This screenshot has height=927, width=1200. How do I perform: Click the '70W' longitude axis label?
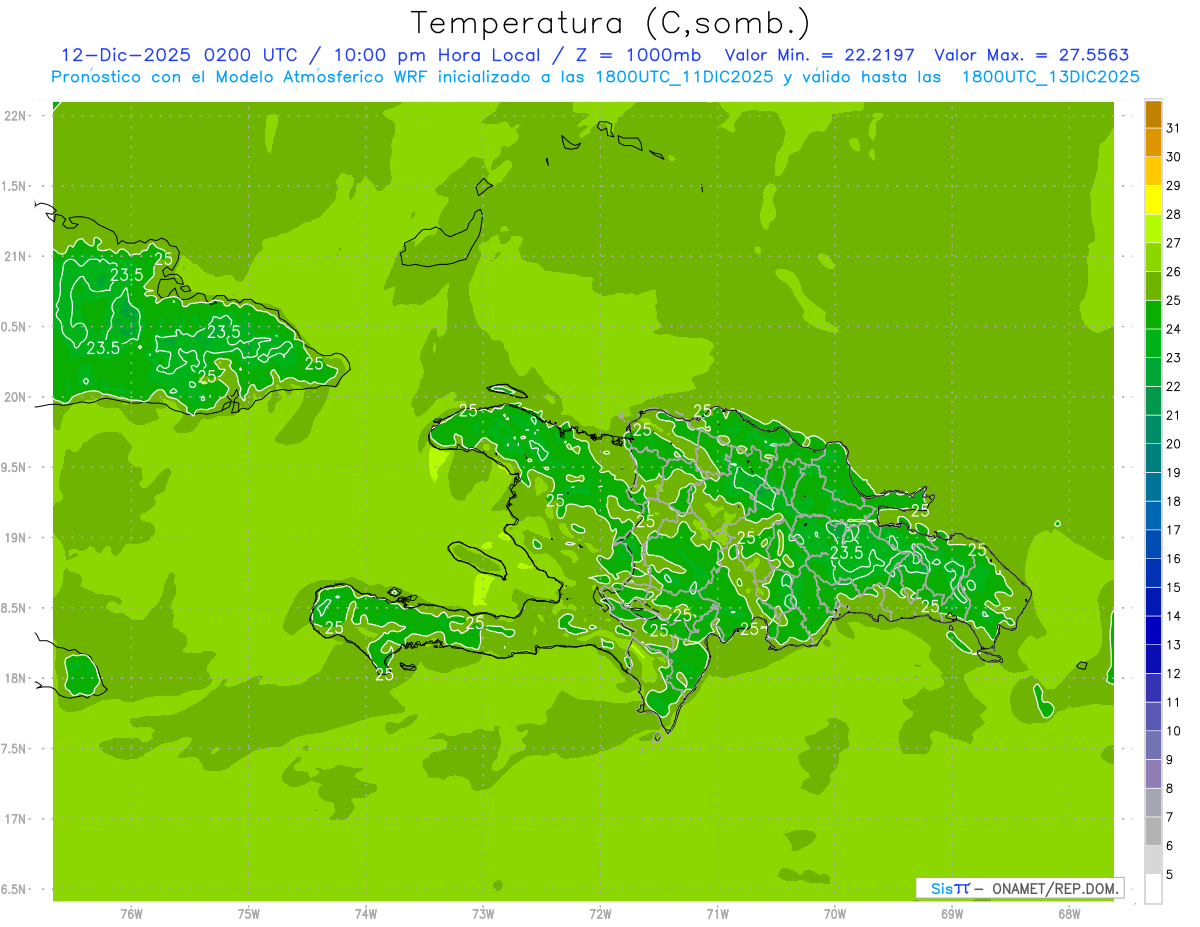pyautogui.click(x=835, y=914)
